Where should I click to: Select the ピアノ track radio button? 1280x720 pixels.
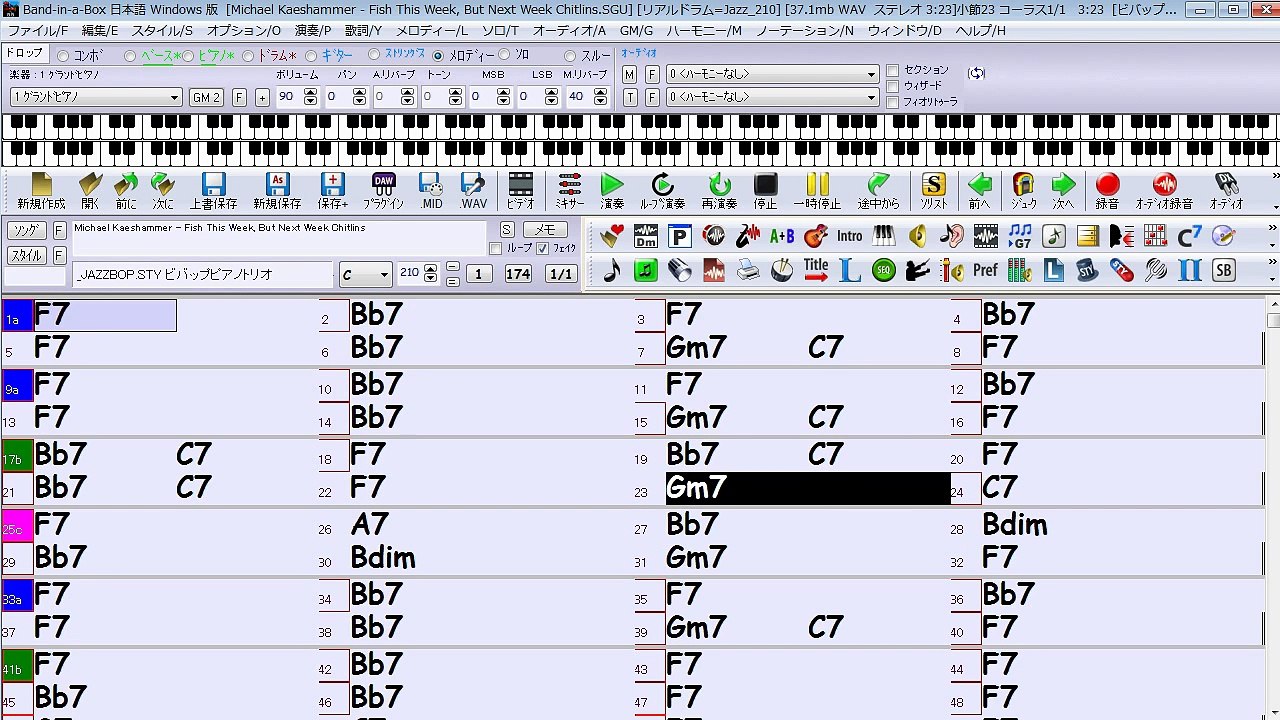click(x=187, y=56)
